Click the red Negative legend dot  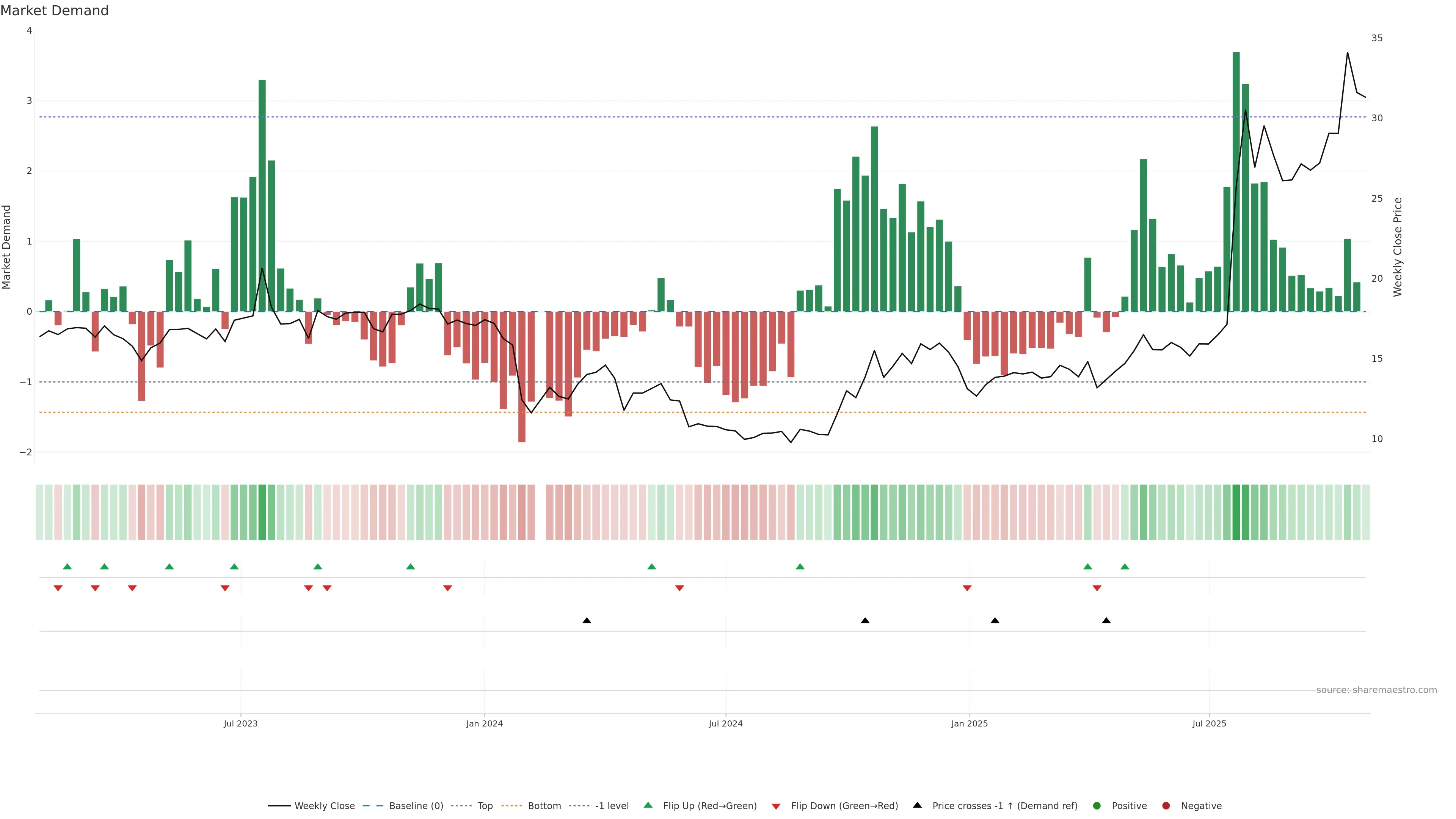(1166, 806)
